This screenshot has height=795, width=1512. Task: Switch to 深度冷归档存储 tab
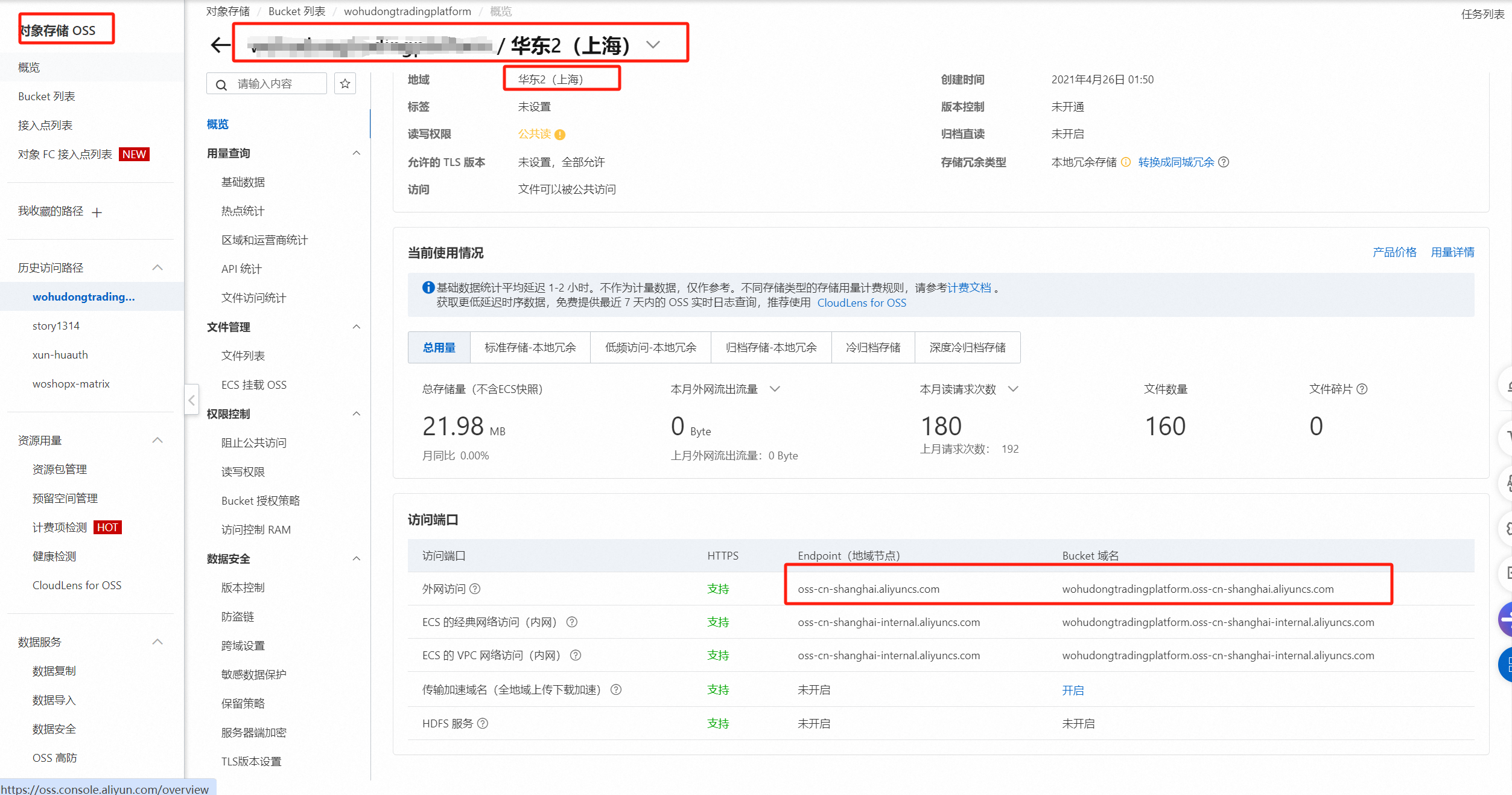(x=968, y=348)
